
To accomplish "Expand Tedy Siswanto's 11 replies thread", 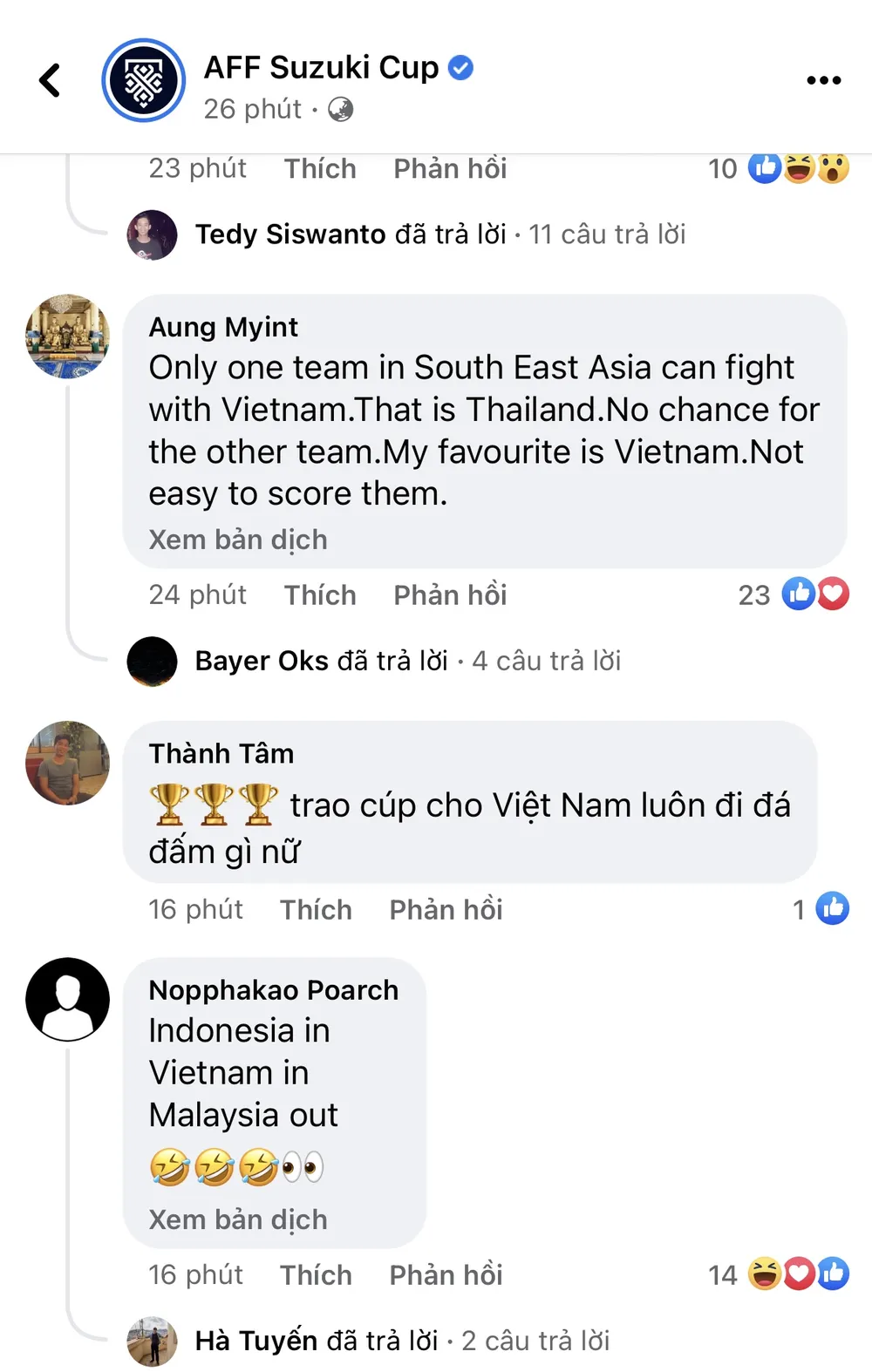I will (439, 234).
